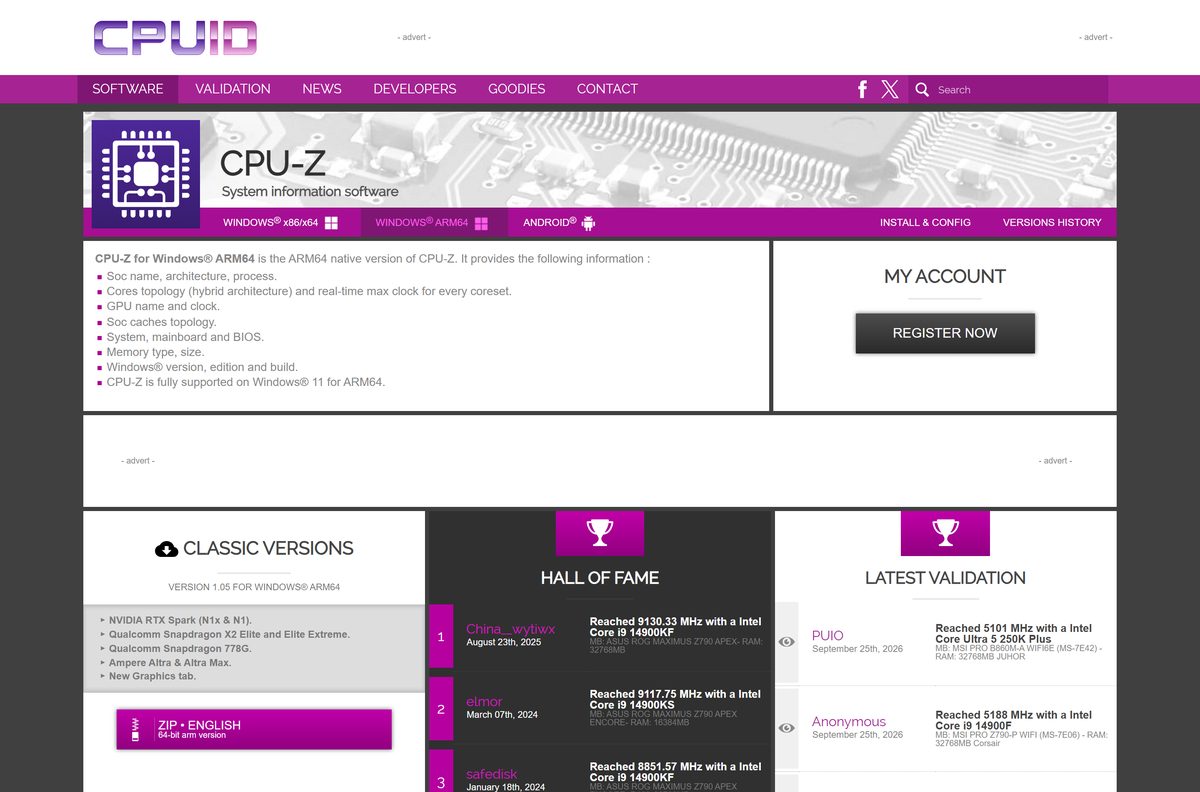Click 'New Graphics tab' changelog item
This screenshot has width=1200, height=792.
coord(152,676)
